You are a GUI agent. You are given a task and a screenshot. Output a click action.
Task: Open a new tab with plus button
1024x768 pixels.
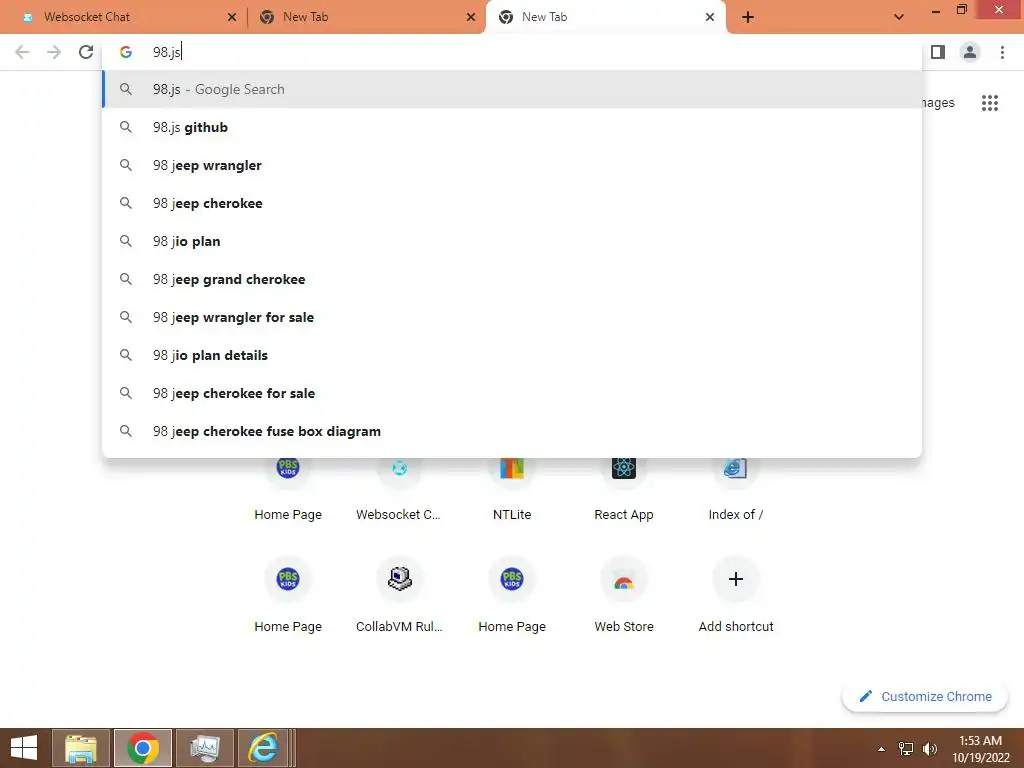pos(748,17)
